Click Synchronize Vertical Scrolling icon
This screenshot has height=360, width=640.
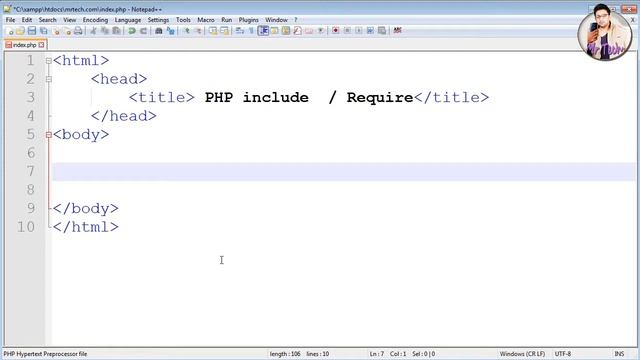tap(213, 31)
